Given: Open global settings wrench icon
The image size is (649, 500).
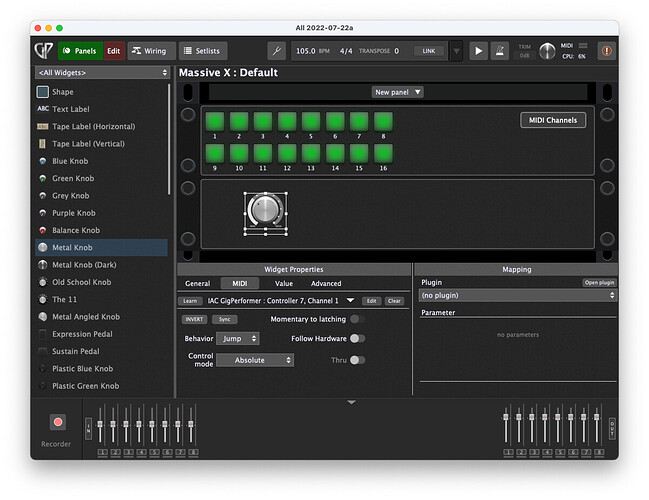Looking at the screenshot, I should point(276,51).
